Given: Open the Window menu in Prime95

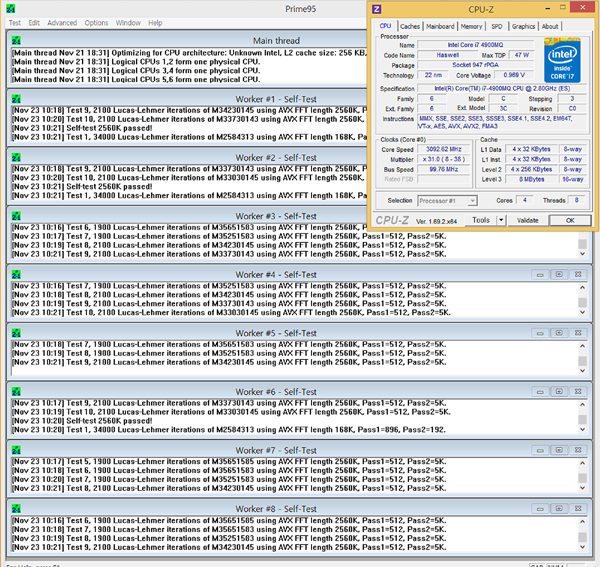Looking at the screenshot, I should tap(128, 23).
